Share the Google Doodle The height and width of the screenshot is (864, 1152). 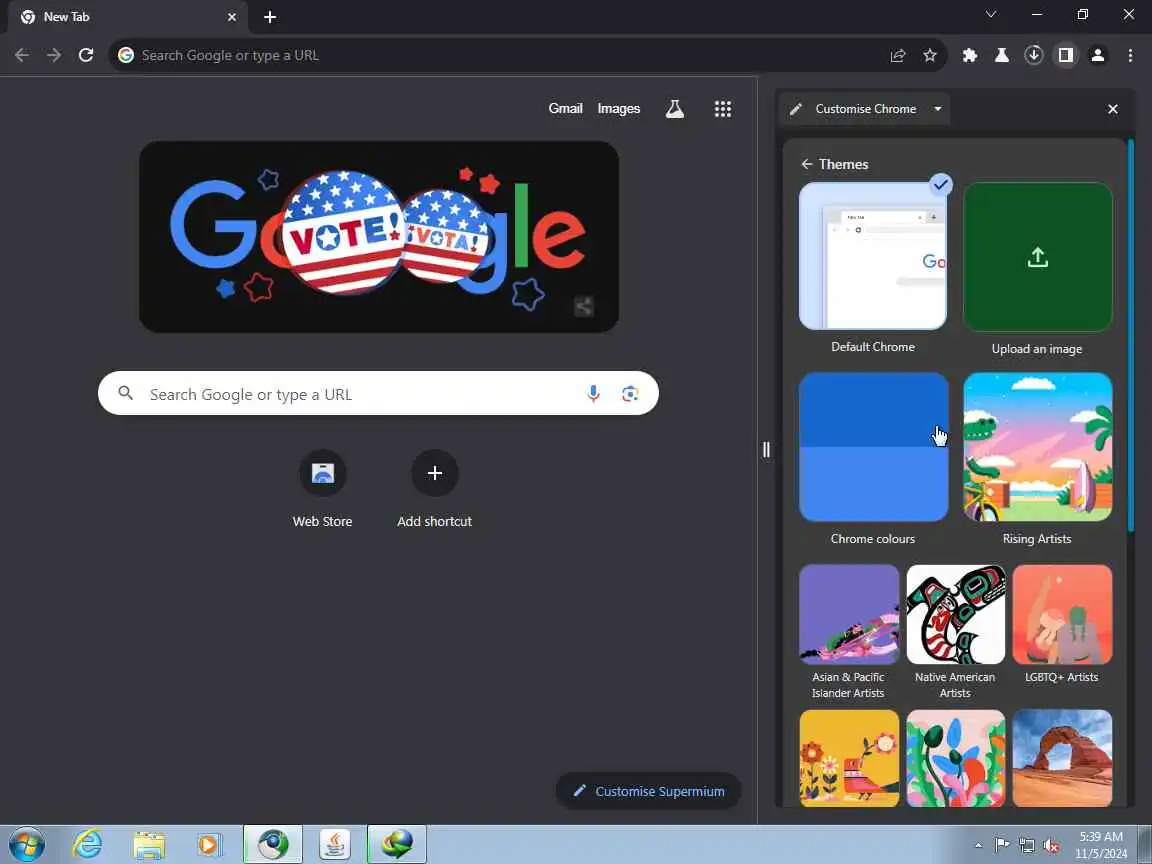[x=584, y=306]
